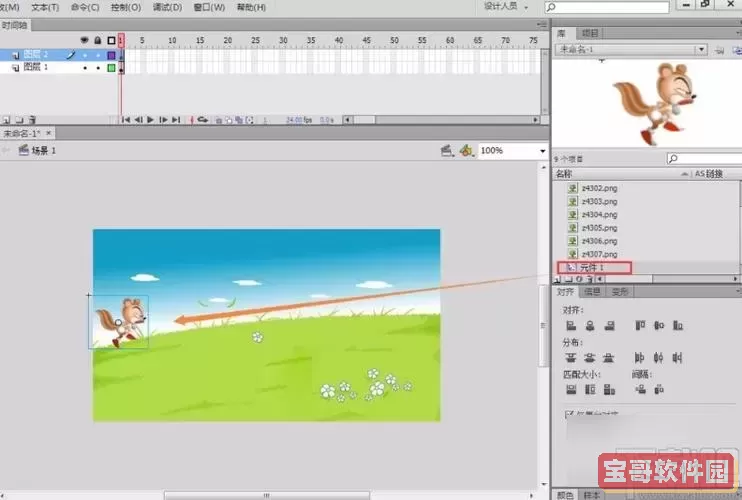Screen dimensions: 742x500
Task: Open the 命令(C) menu
Action: (x=85, y=7)
